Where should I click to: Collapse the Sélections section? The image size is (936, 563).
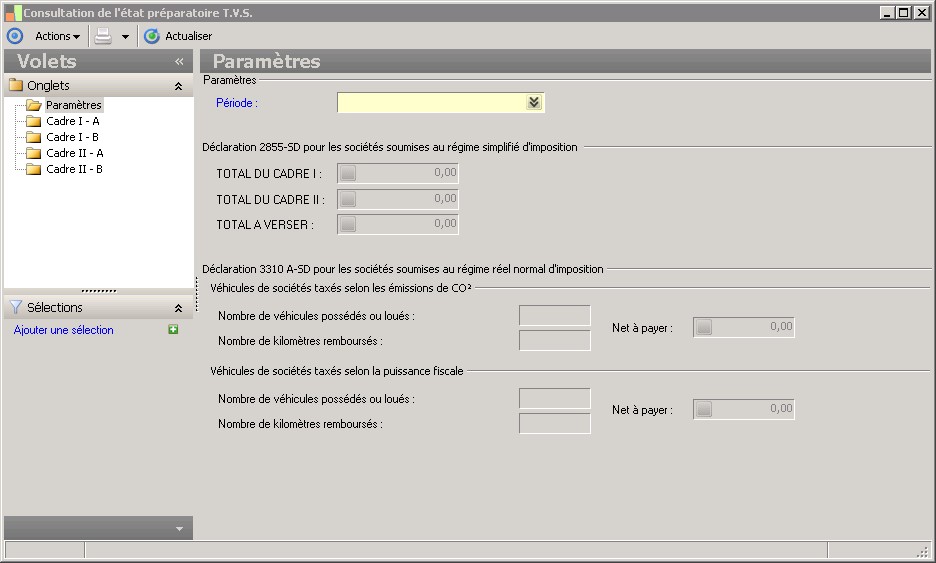(x=178, y=308)
